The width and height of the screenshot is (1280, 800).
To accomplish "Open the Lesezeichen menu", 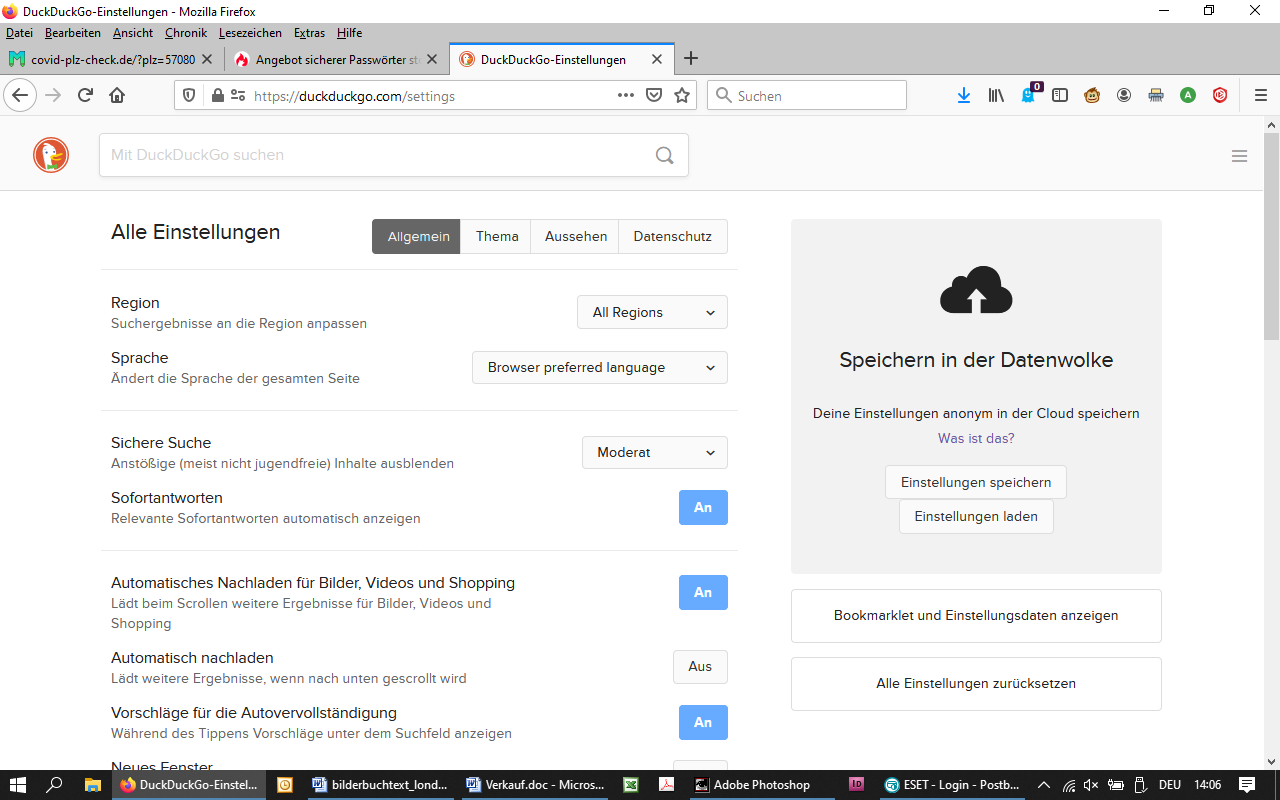I will coord(250,33).
